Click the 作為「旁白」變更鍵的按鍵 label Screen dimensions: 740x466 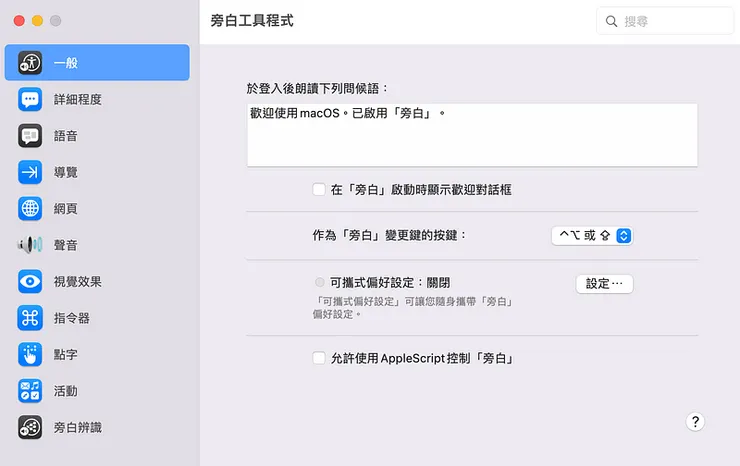click(389, 235)
